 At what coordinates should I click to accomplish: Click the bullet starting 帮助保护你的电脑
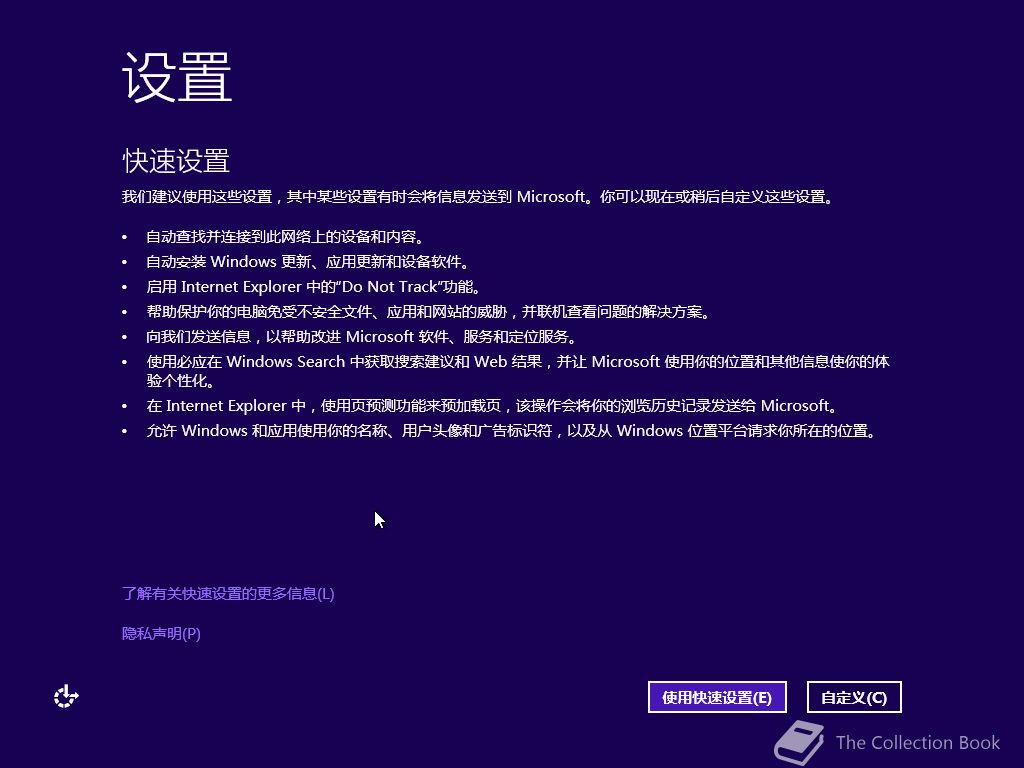point(428,312)
